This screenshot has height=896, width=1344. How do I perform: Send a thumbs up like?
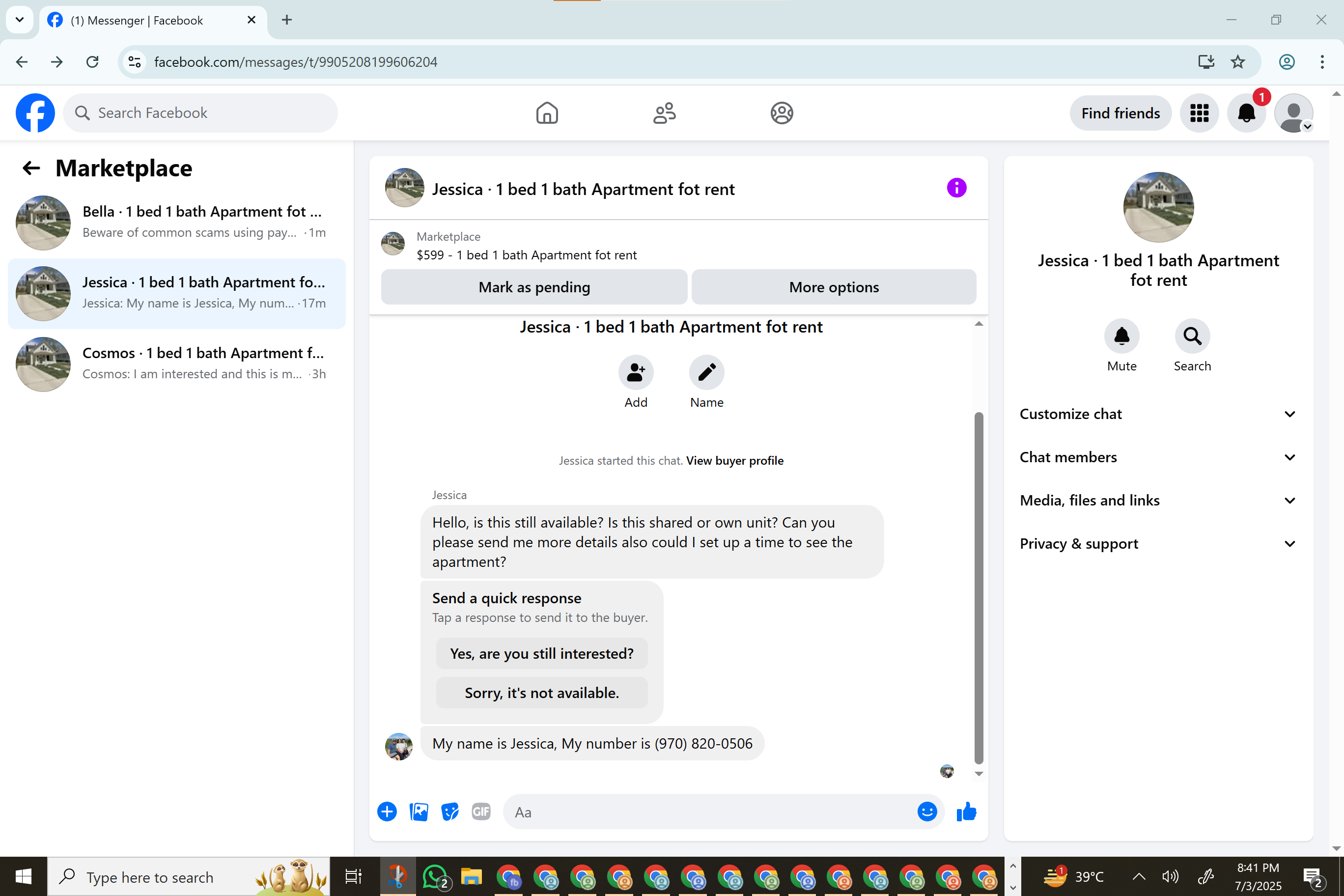click(966, 812)
